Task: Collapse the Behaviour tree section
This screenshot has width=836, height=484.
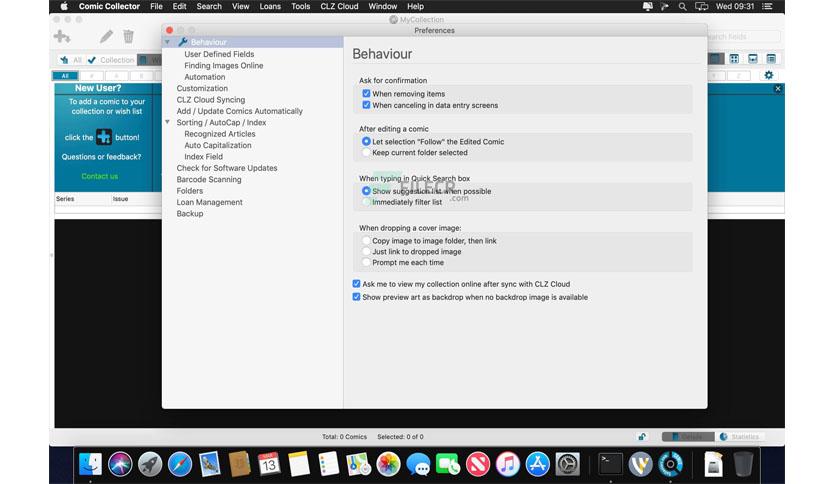Action: point(167,42)
